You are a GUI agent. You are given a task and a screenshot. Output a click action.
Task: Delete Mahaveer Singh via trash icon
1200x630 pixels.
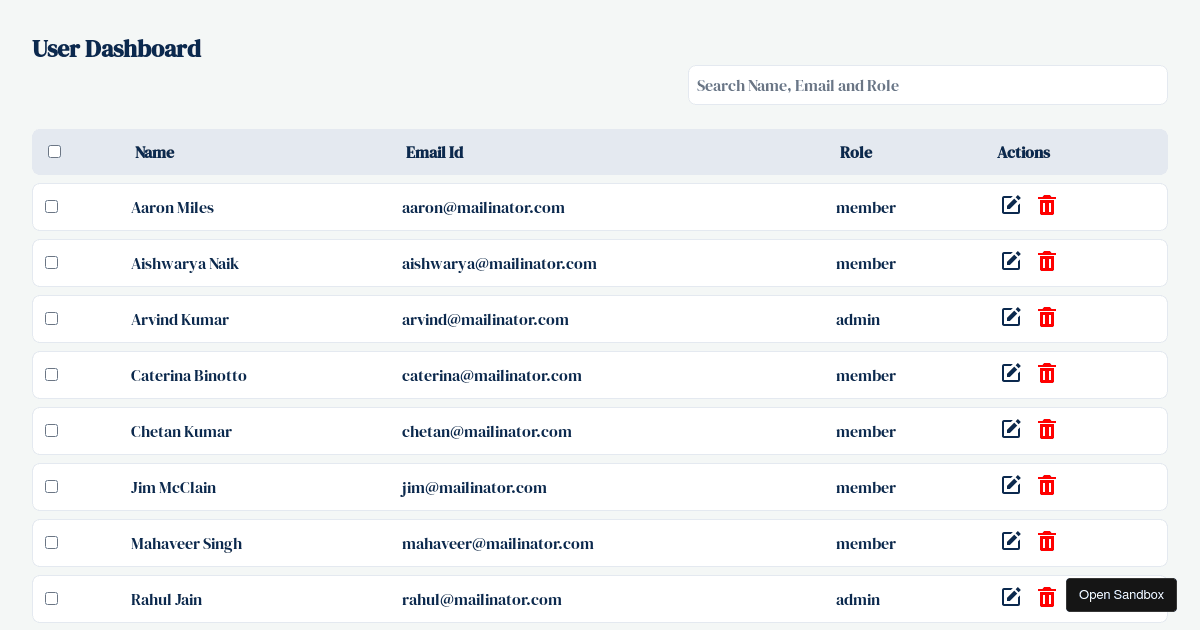click(1047, 542)
